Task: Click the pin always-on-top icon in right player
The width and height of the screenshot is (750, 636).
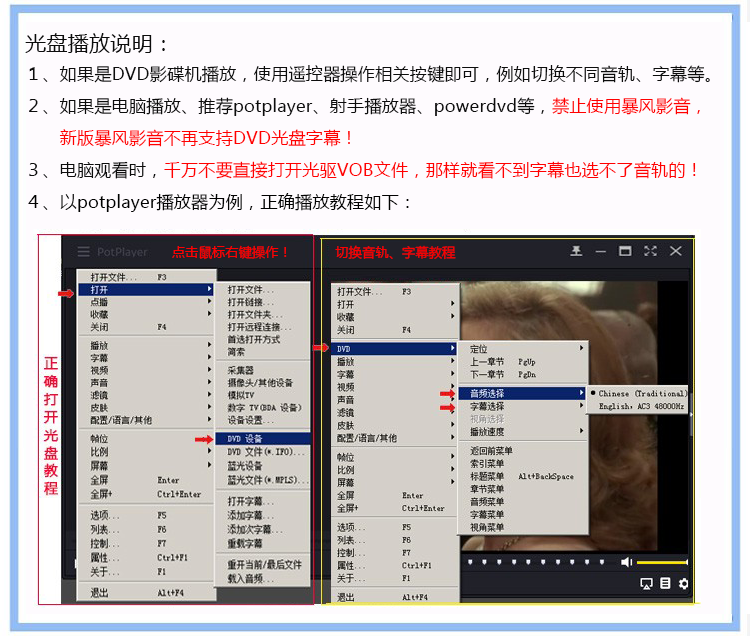Action: pyautogui.click(x=576, y=251)
